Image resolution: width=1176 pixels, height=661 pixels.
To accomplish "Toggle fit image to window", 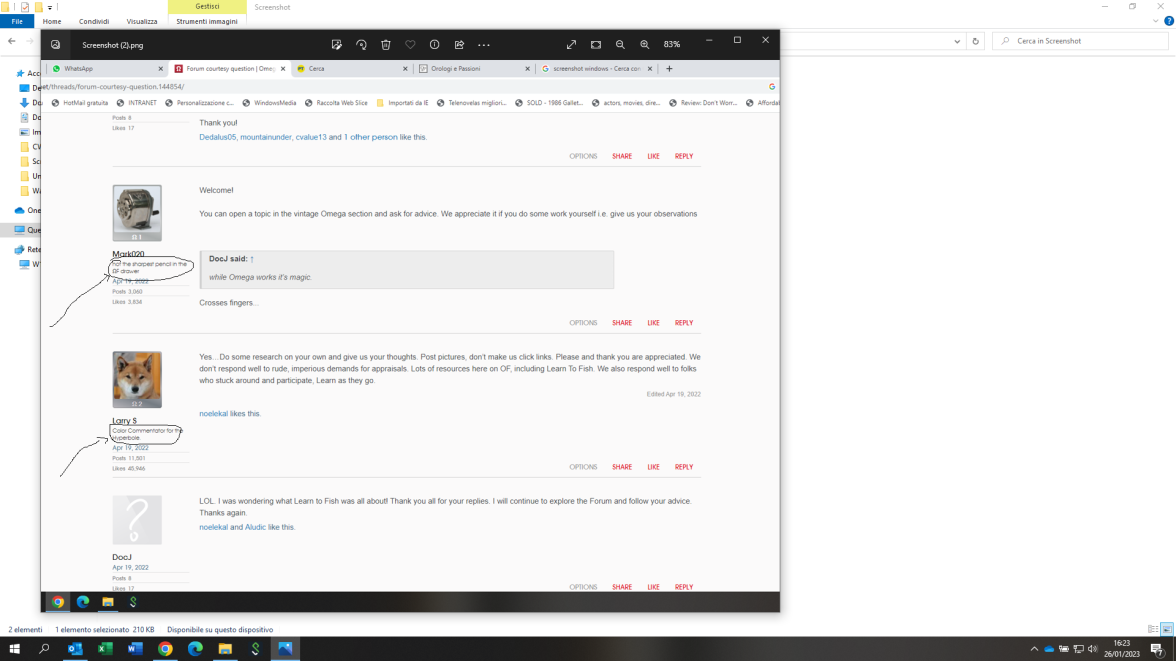I will pyautogui.click(x=595, y=44).
